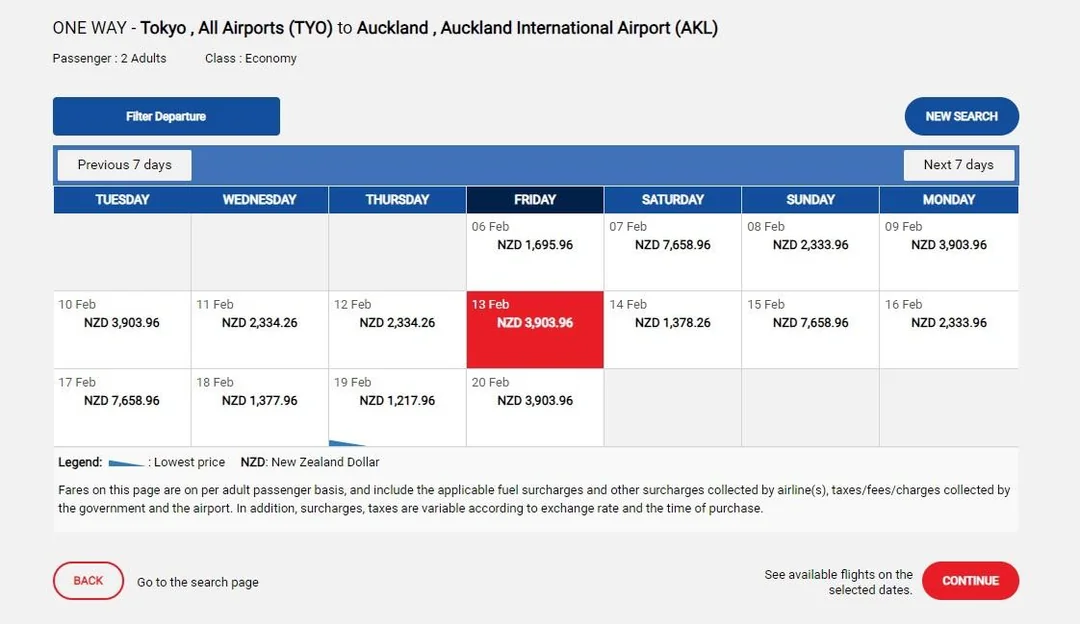Image resolution: width=1080 pixels, height=624 pixels.
Task: Select the 06 Feb fare cell
Action: pos(535,251)
